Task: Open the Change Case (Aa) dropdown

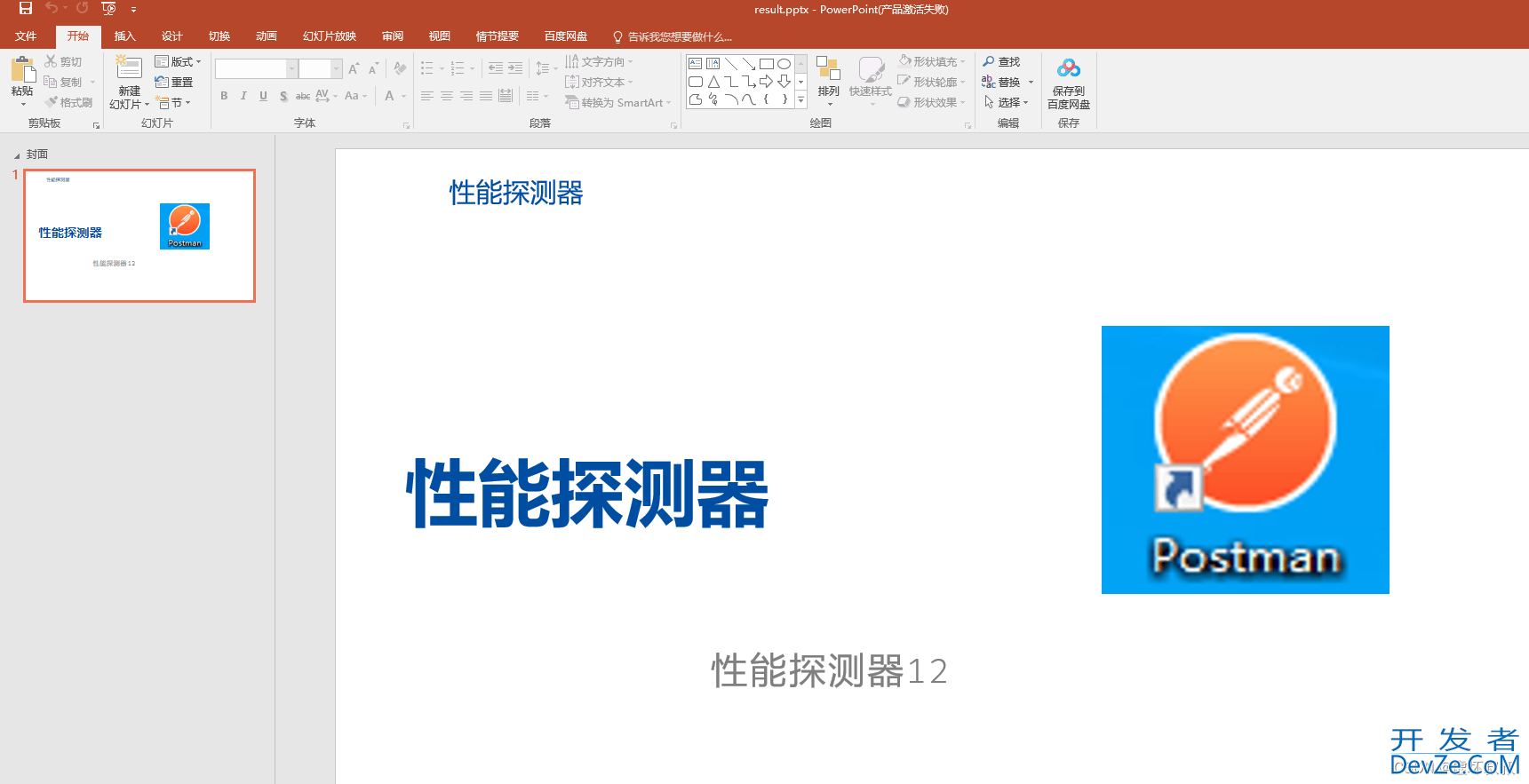Action: click(355, 96)
